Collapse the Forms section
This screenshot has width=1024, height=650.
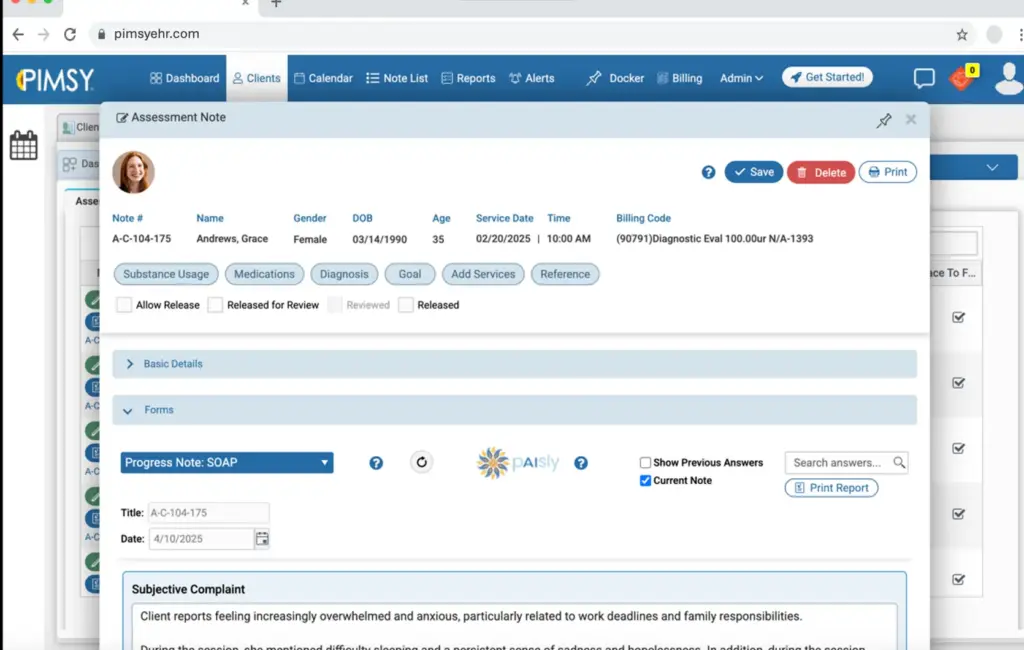515,410
